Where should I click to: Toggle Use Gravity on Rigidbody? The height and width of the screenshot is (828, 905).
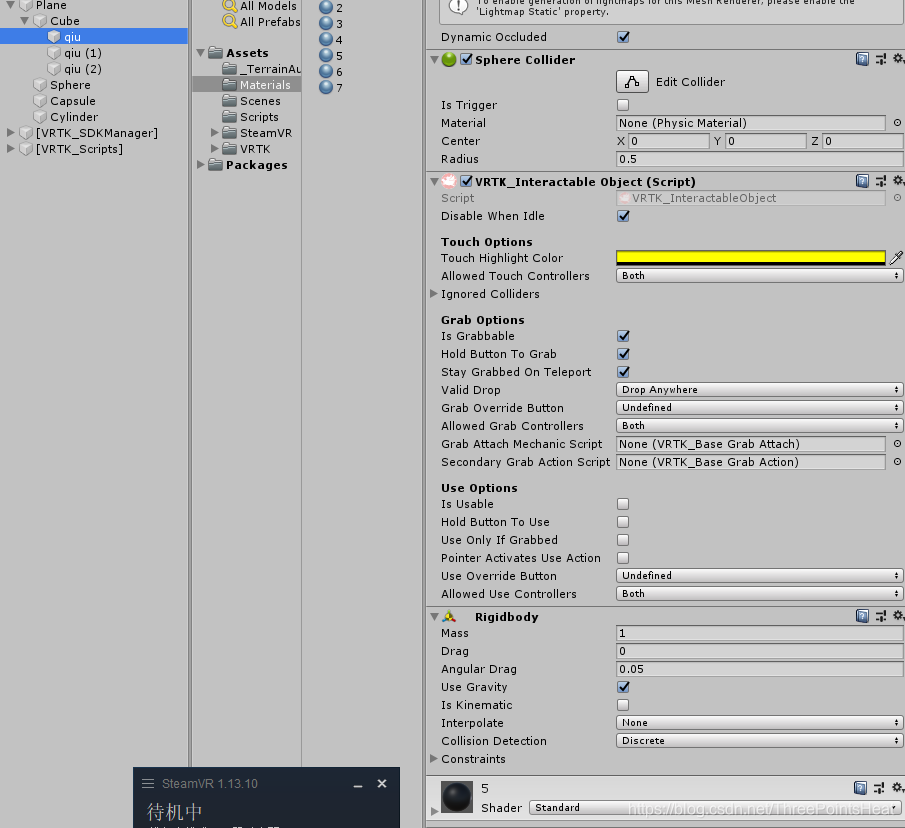tap(623, 687)
